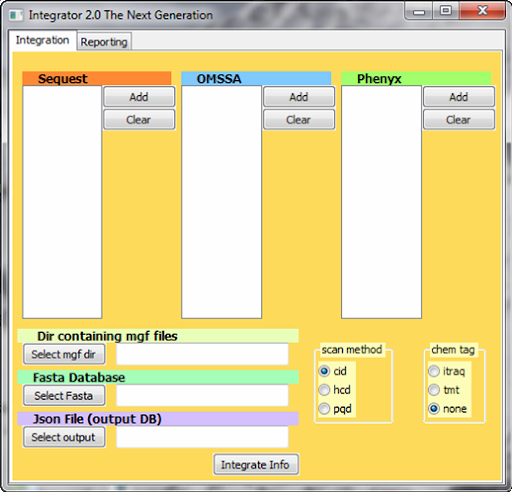The image size is (512, 492).
Task: Pick the pqd scan method option
Action: pyautogui.click(x=335, y=409)
